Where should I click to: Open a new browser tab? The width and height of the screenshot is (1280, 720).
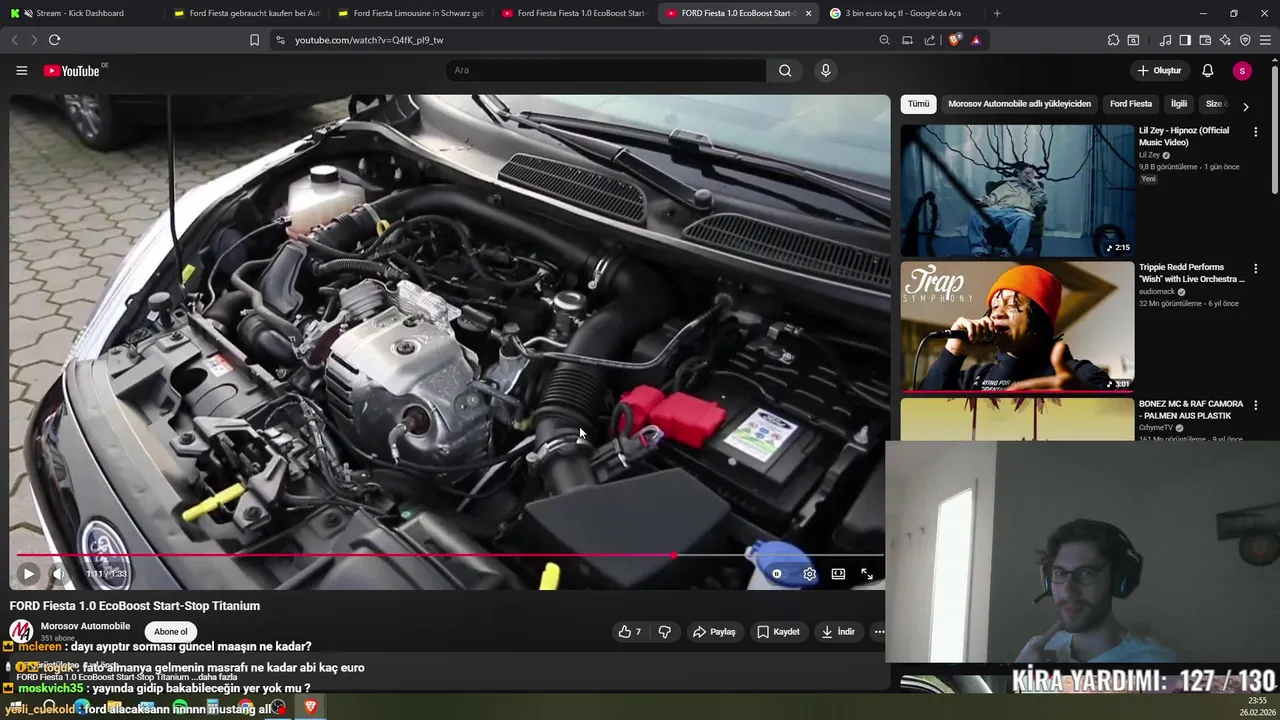pyautogui.click(x=997, y=13)
